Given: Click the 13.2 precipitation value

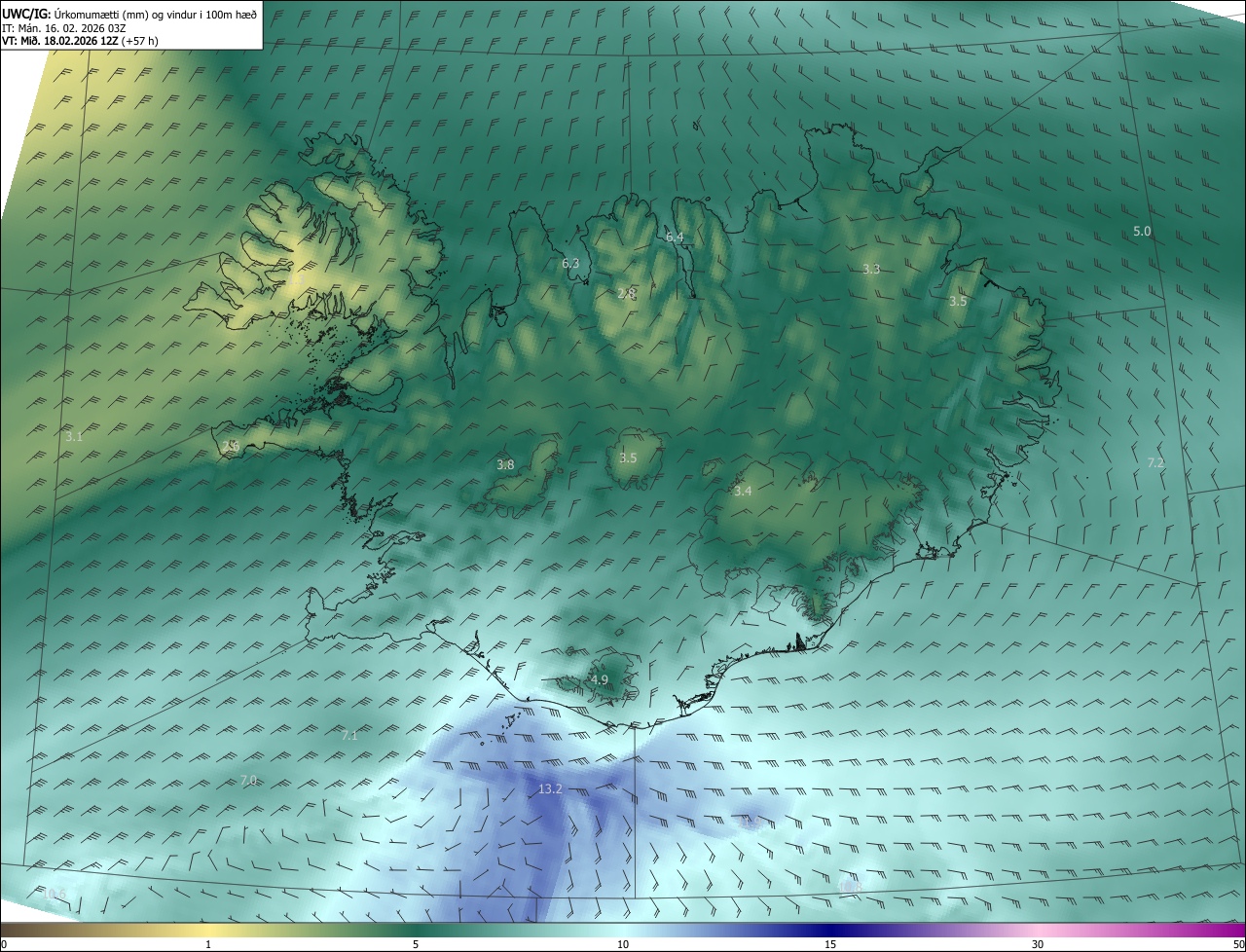Looking at the screenshot, I should click(x=550, y=788).
